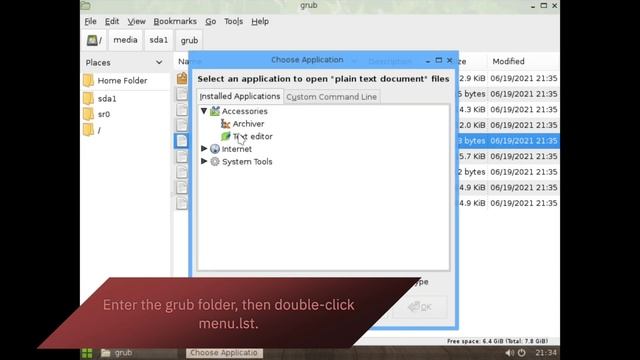Image resolution: width=640 pixels, height=360 pixels.
Task: Expand the Internet category
Action: pos(204,149)
